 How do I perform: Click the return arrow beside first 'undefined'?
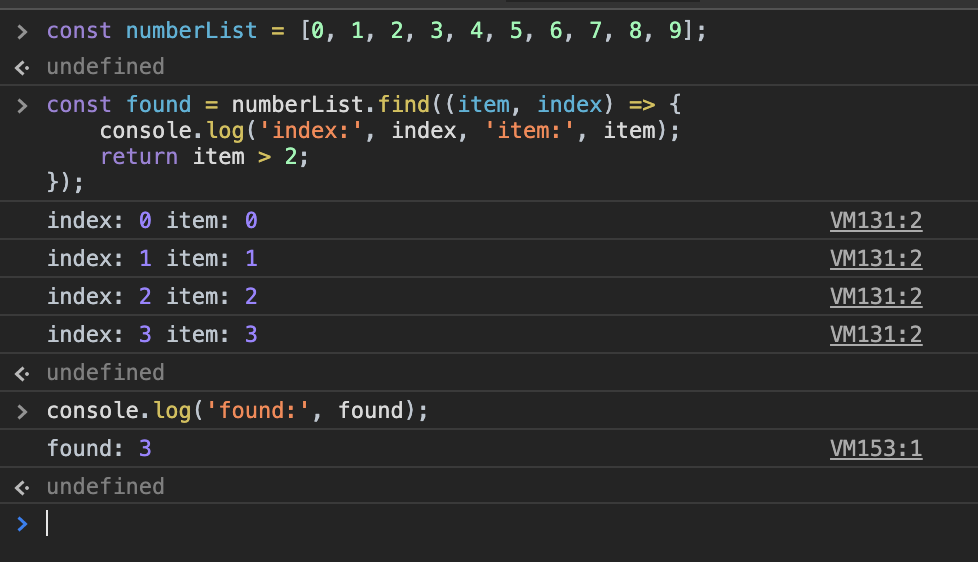22,67
